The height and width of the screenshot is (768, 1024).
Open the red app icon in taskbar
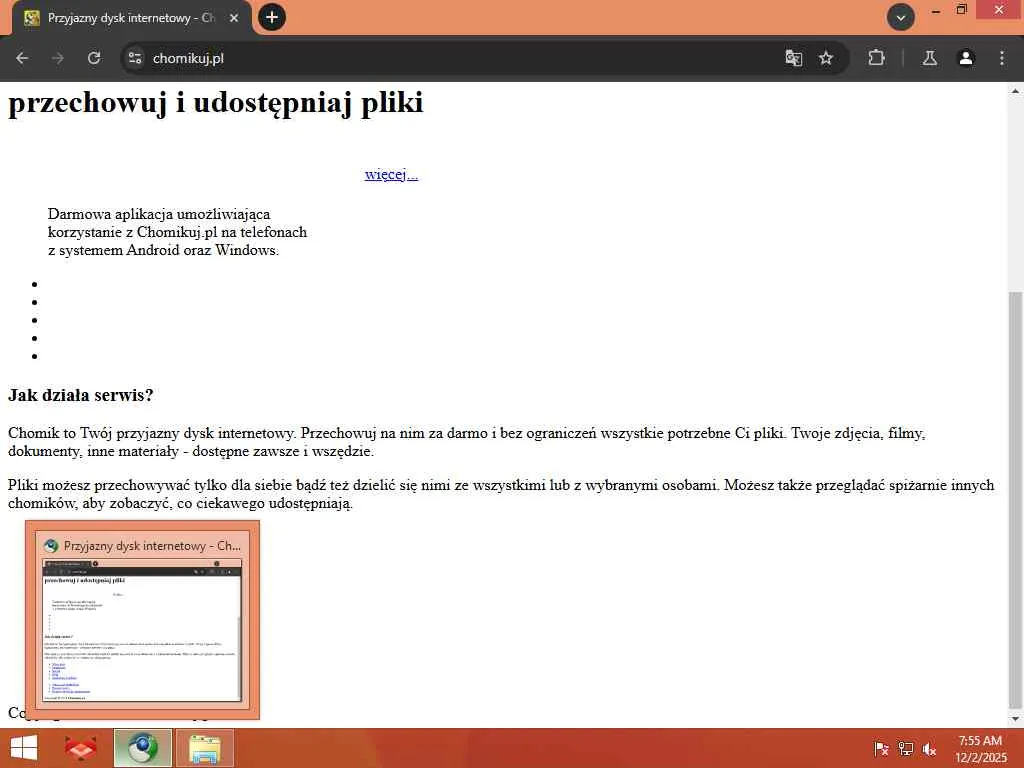(81, 748)
